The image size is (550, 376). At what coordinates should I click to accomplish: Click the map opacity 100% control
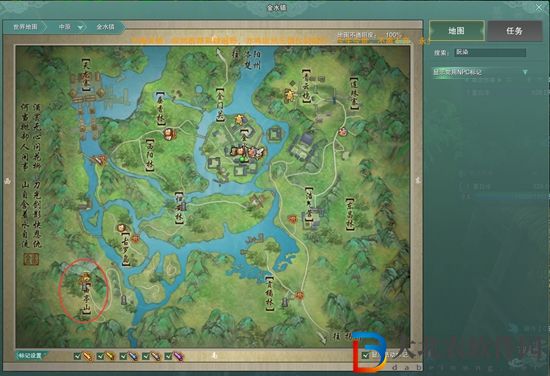tap(393, 35)
